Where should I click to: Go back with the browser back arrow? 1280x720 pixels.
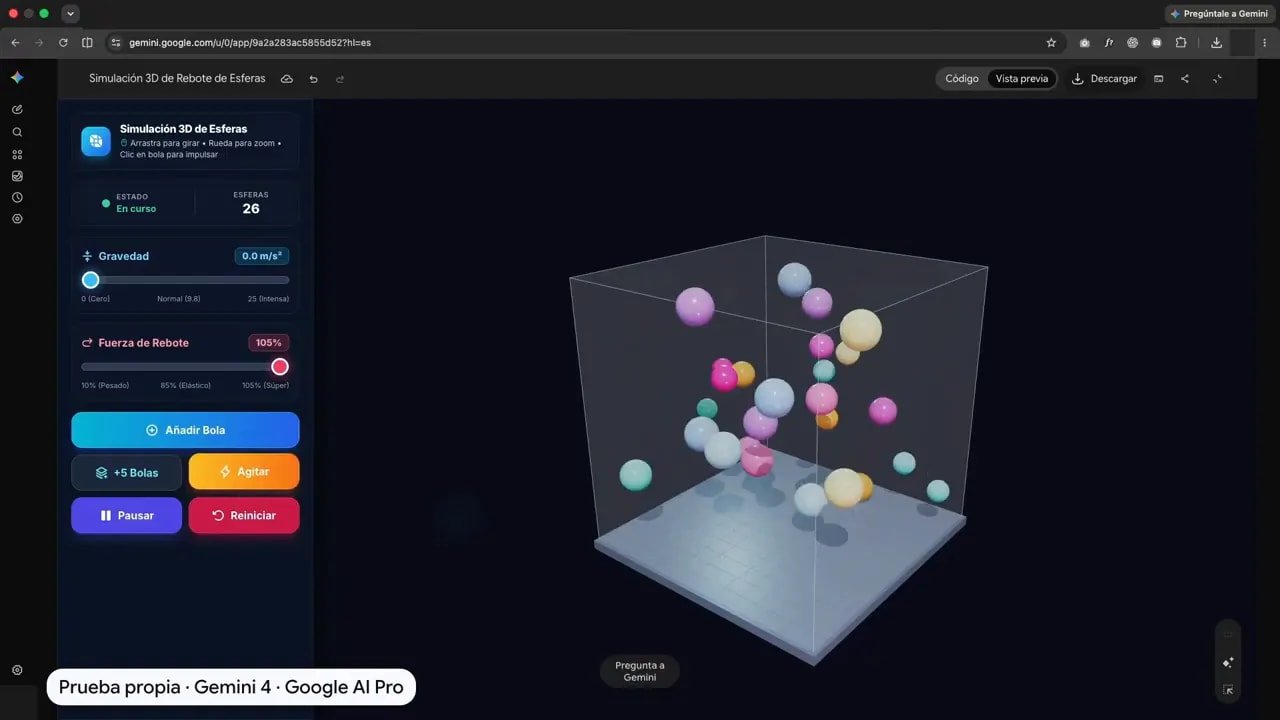(15, 43)
